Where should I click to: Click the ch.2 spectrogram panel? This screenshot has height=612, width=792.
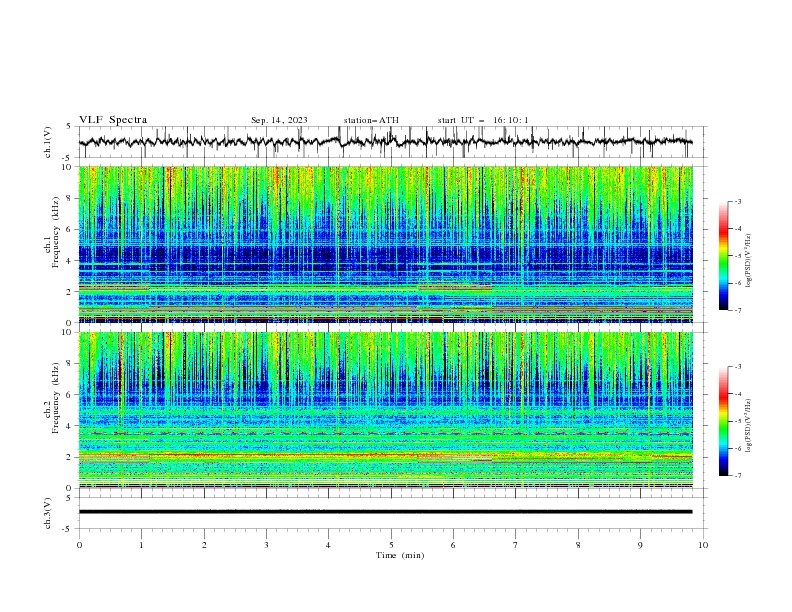(386, 410)
